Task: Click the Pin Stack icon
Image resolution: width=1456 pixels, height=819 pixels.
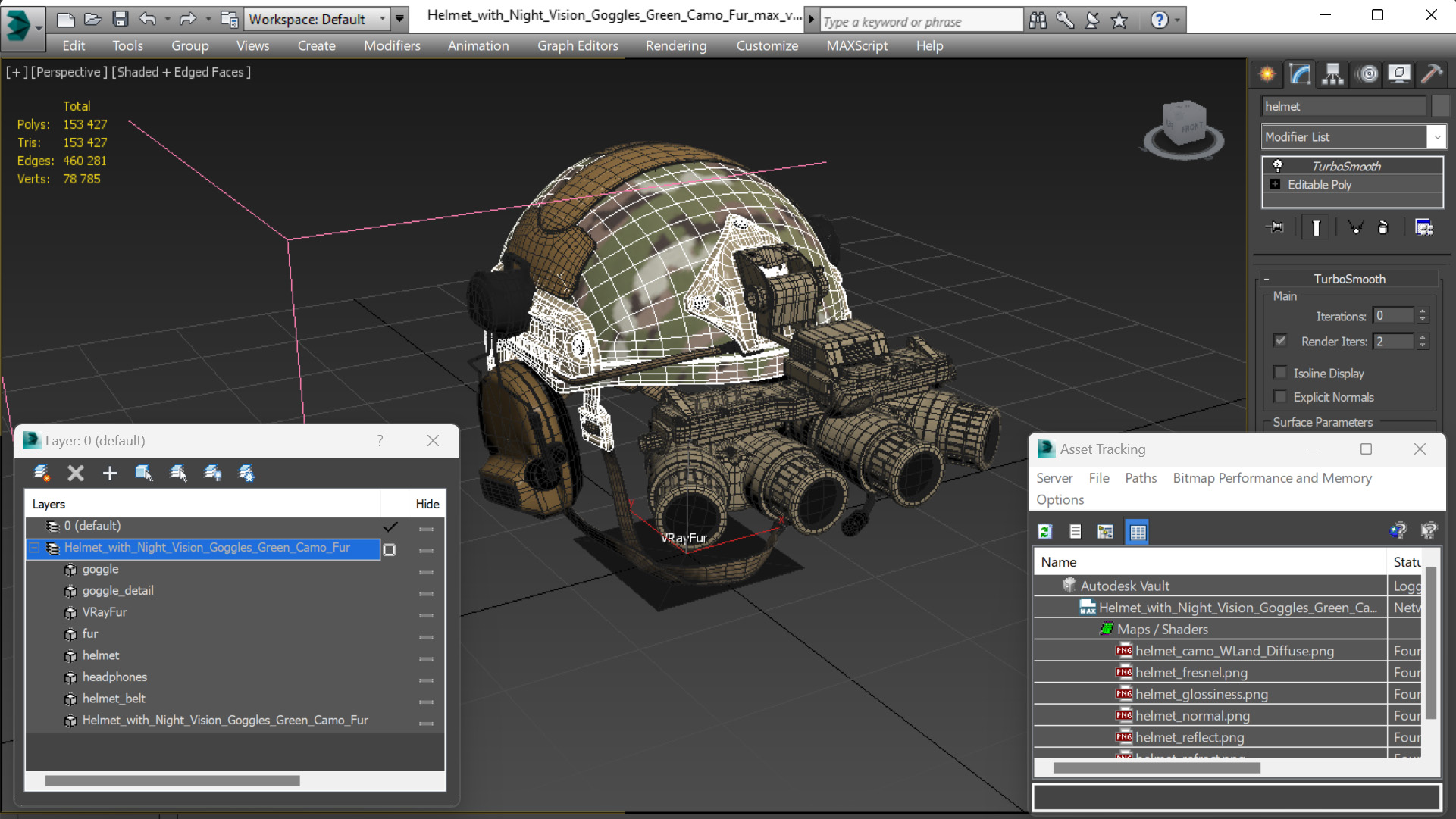Action: [1276, 227]
